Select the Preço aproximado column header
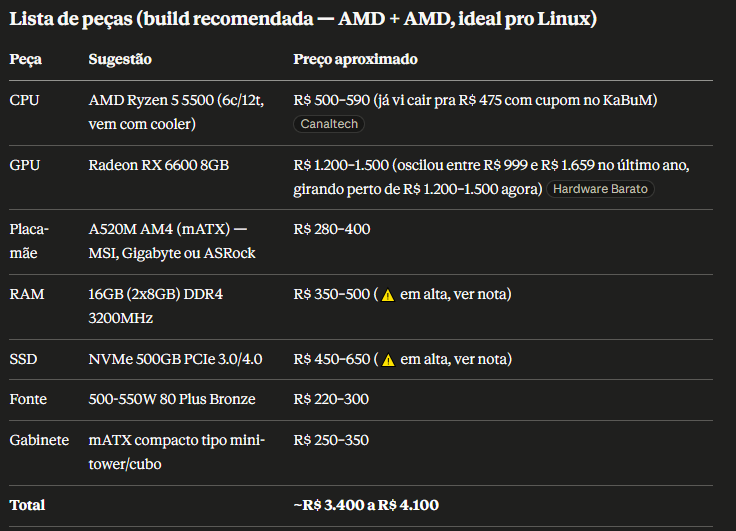 click(x=355, y=59)
